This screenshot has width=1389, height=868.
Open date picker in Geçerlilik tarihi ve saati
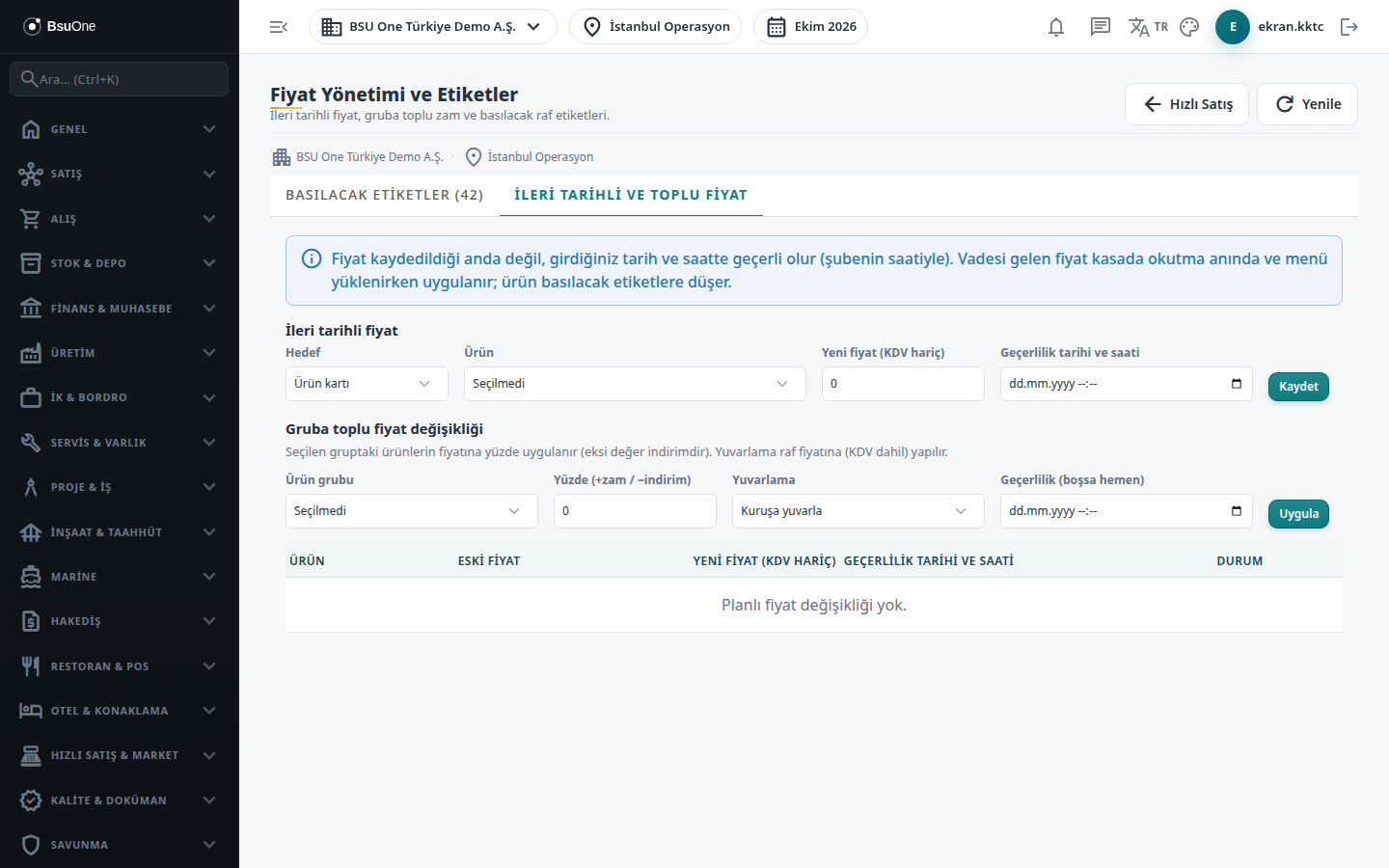(x=1237, y=384)
